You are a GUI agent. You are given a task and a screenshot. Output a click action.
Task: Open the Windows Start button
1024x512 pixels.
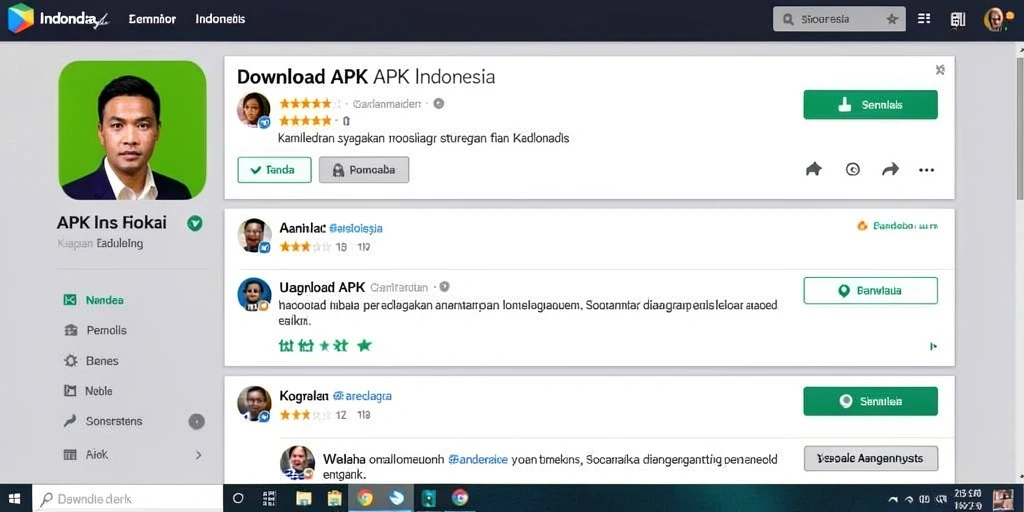click(x=14, y=499)
